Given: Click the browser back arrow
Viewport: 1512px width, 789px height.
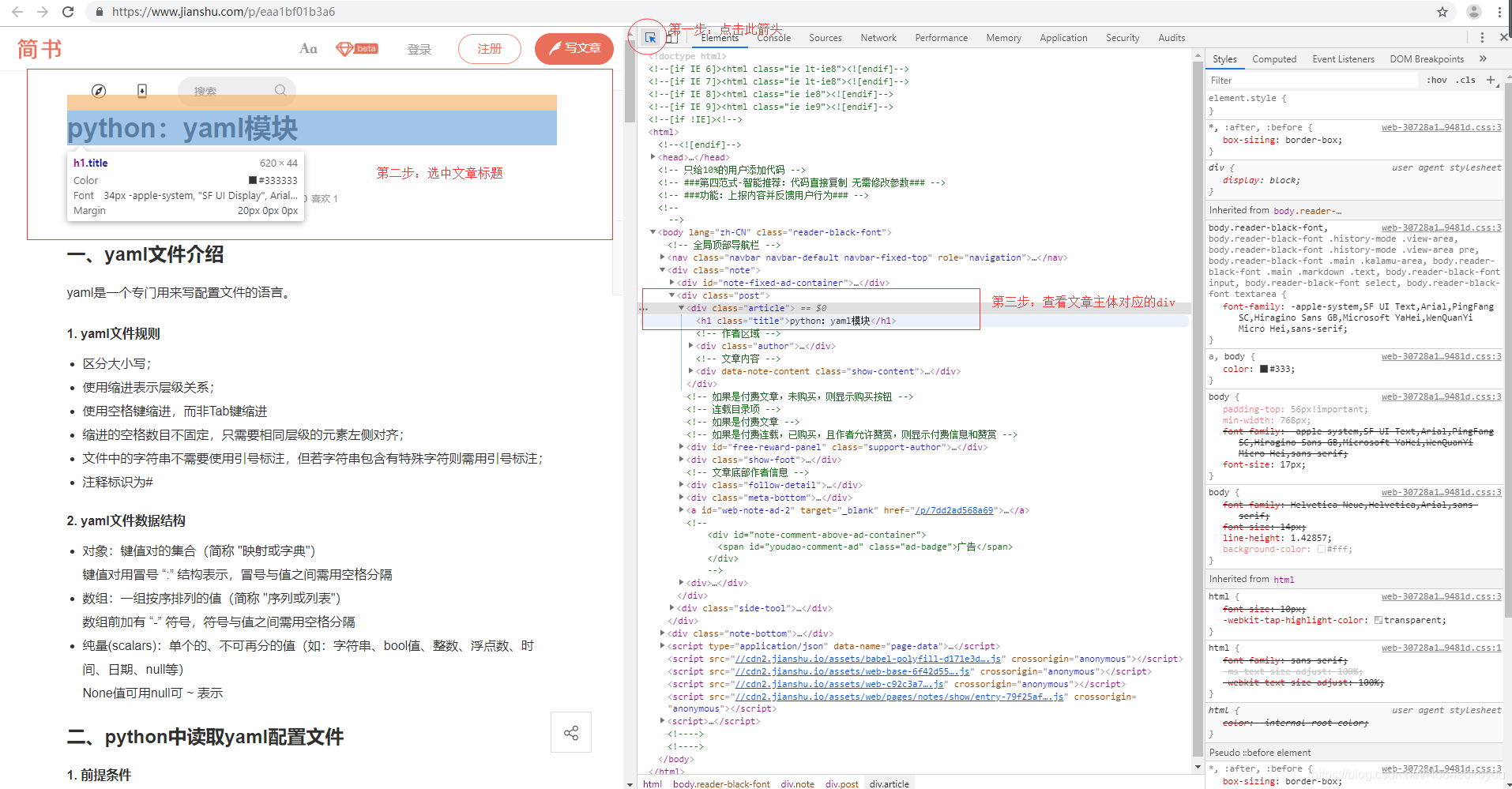Looking at the screenshot, I should (x=17, y=12).
